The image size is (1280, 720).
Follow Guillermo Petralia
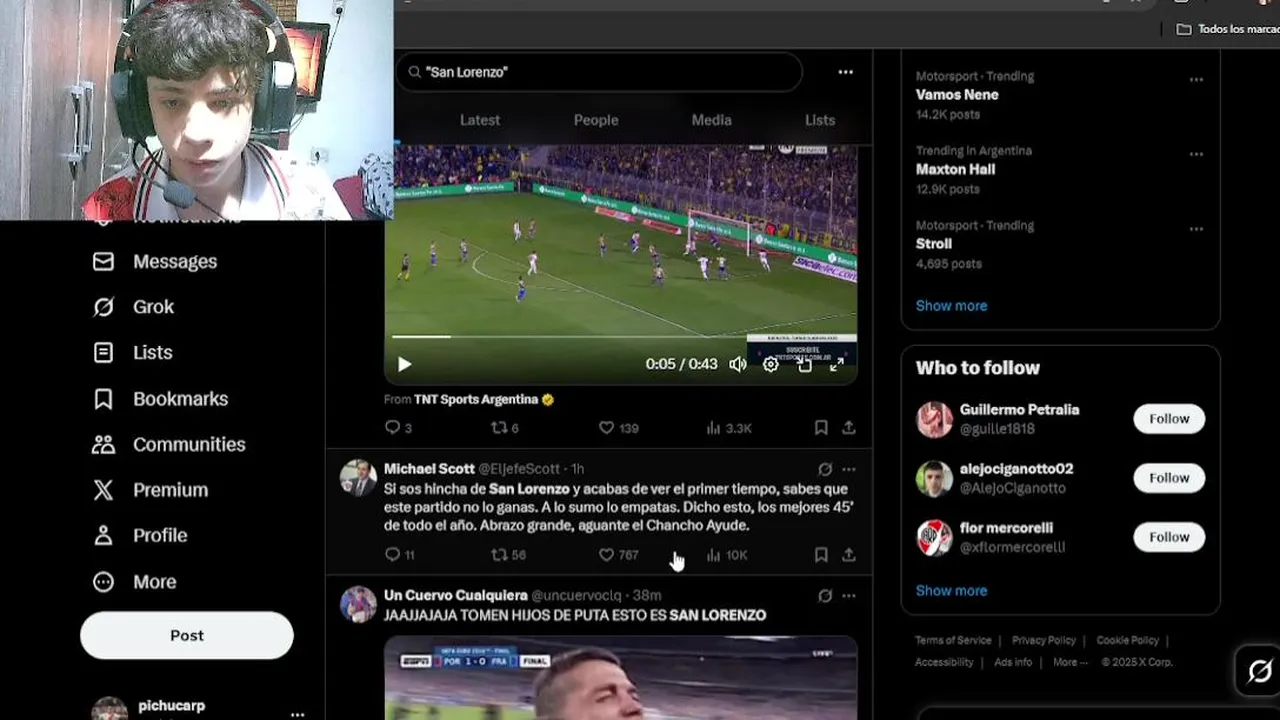pos(1169,419)
